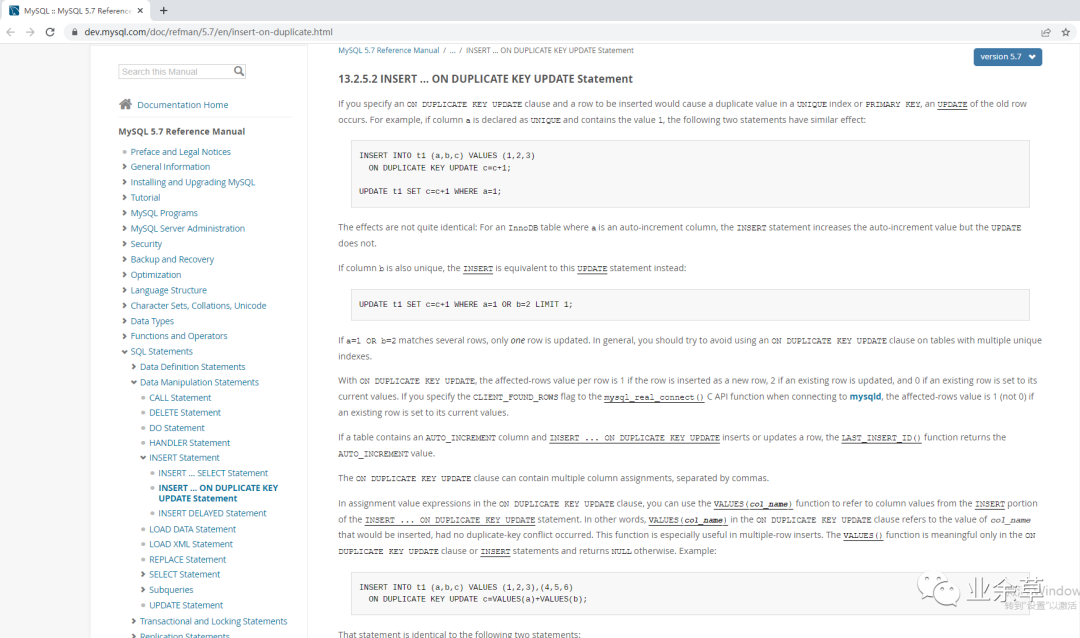The image size is (1080, 638).
Task: Click the UPDATE t1 SET c=c+1 WHERE a=1 OR b=2 LIMIT 1 code block
Action: (x=690, y=305)
